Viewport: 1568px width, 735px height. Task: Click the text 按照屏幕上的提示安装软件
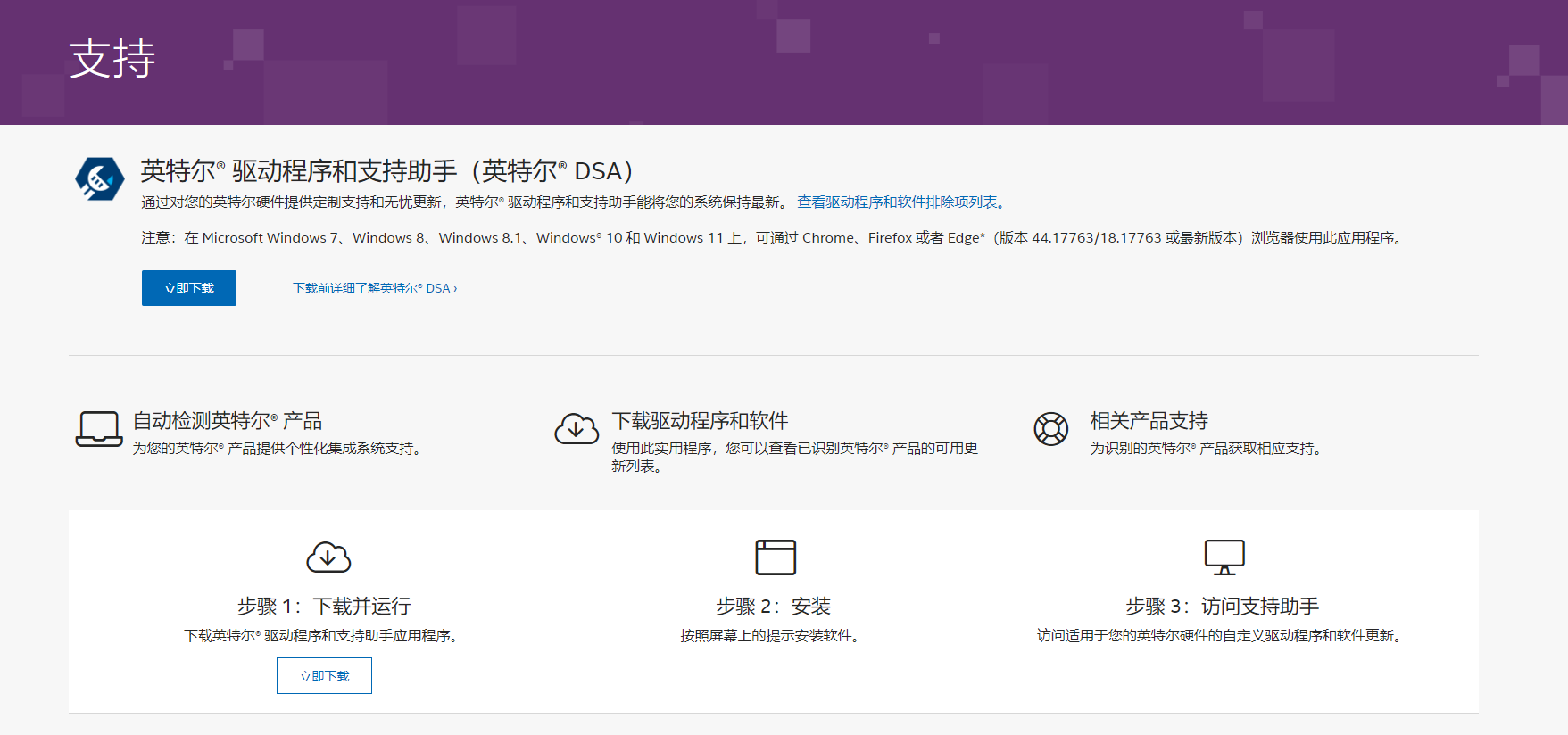(x=769, y=636)
